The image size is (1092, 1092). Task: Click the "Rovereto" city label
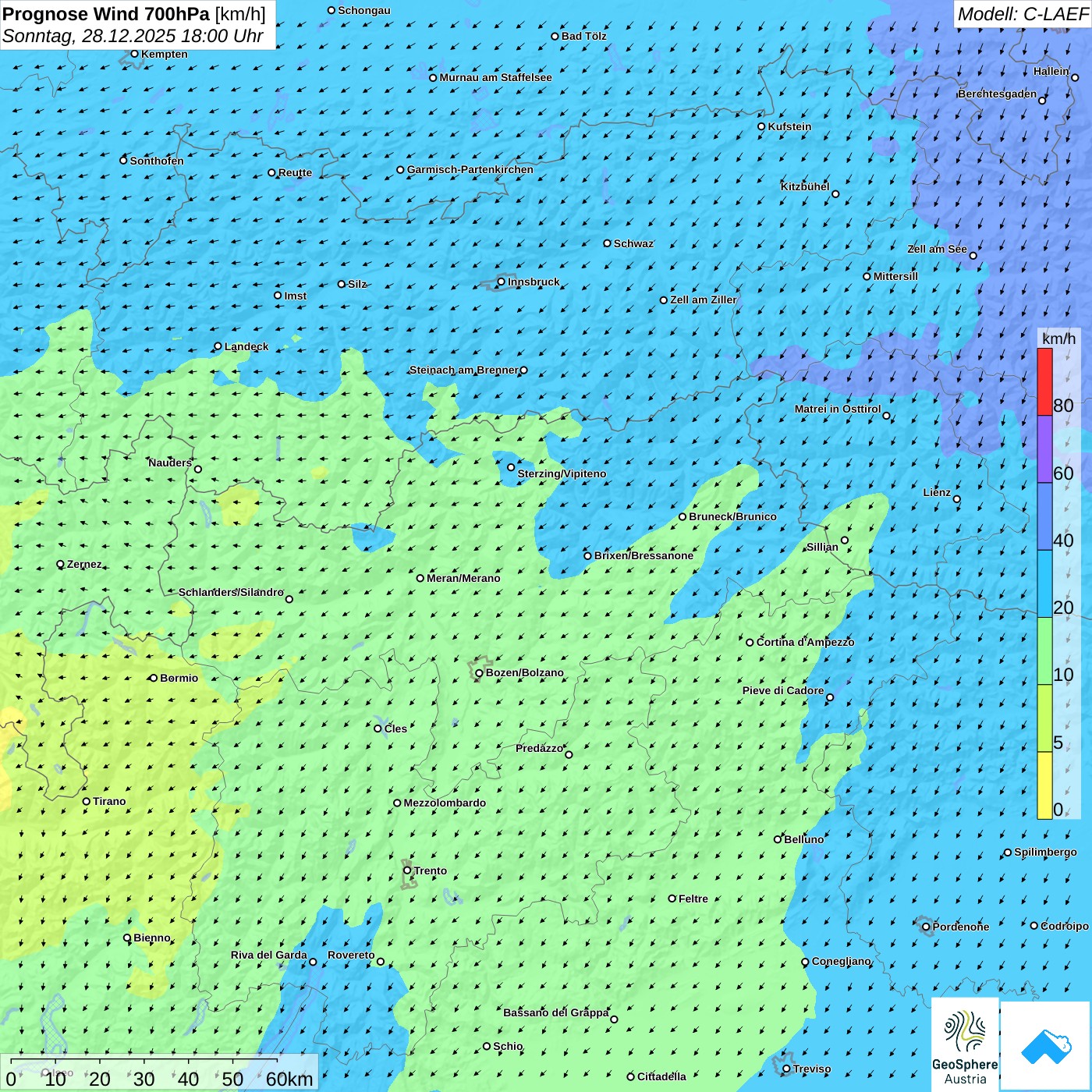click(x=351, y=955)
